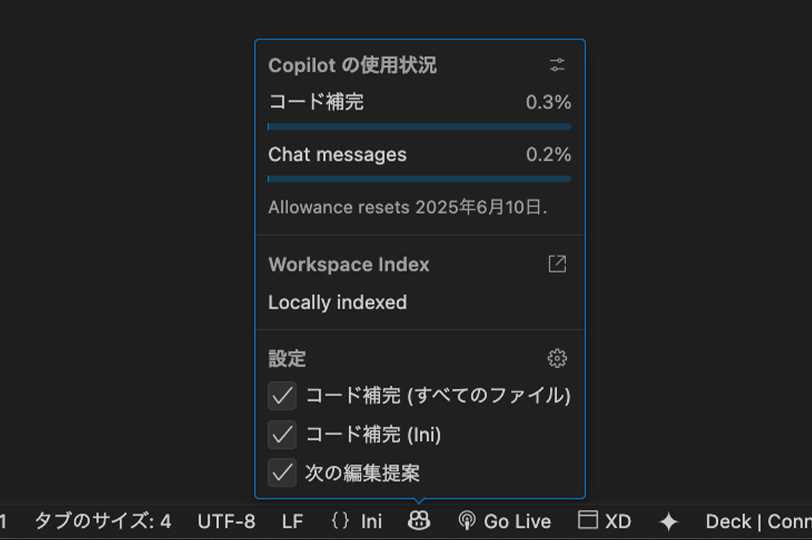This screenshot has height=540, width=812.
Task: Click the curly braces language icon
Action: 340,521
